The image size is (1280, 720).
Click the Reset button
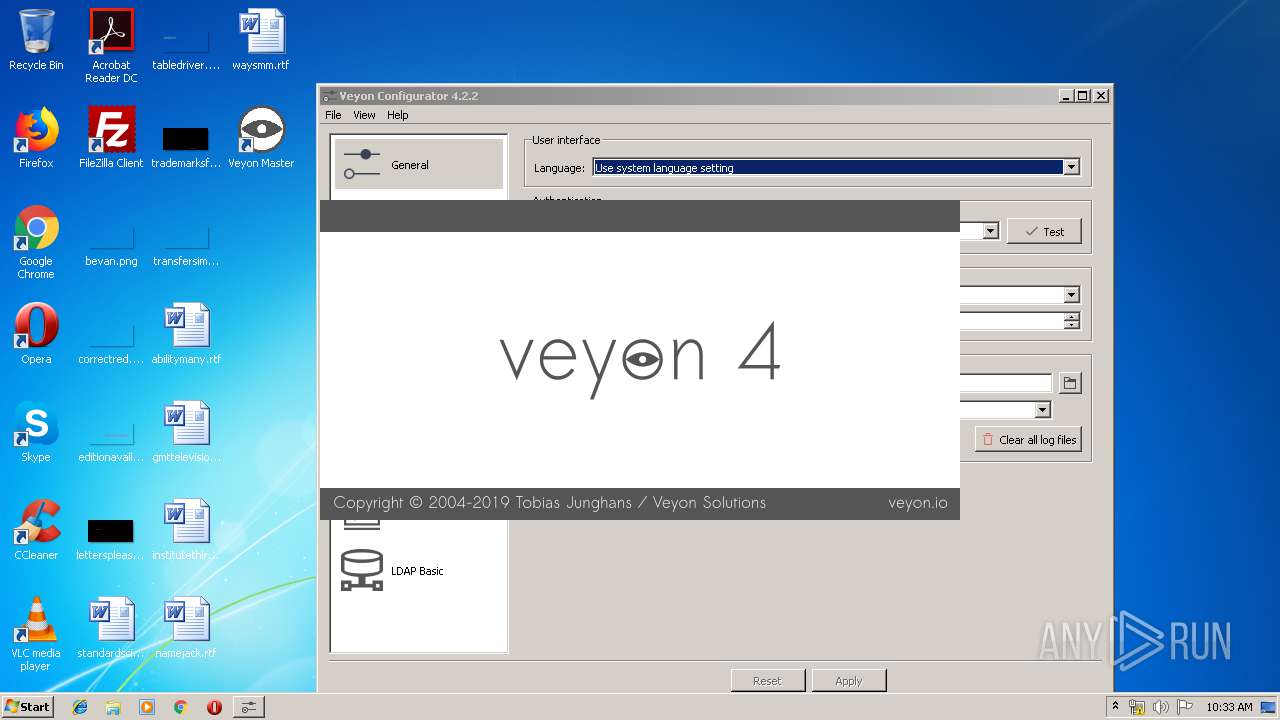(767, 681)
